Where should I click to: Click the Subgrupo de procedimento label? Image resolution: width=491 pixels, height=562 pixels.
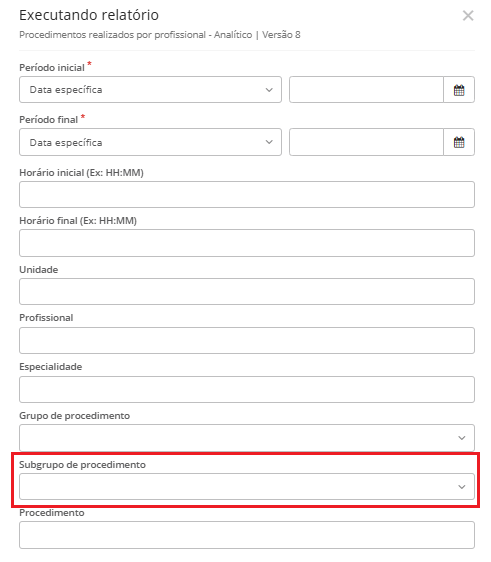[x=82, y=465]
